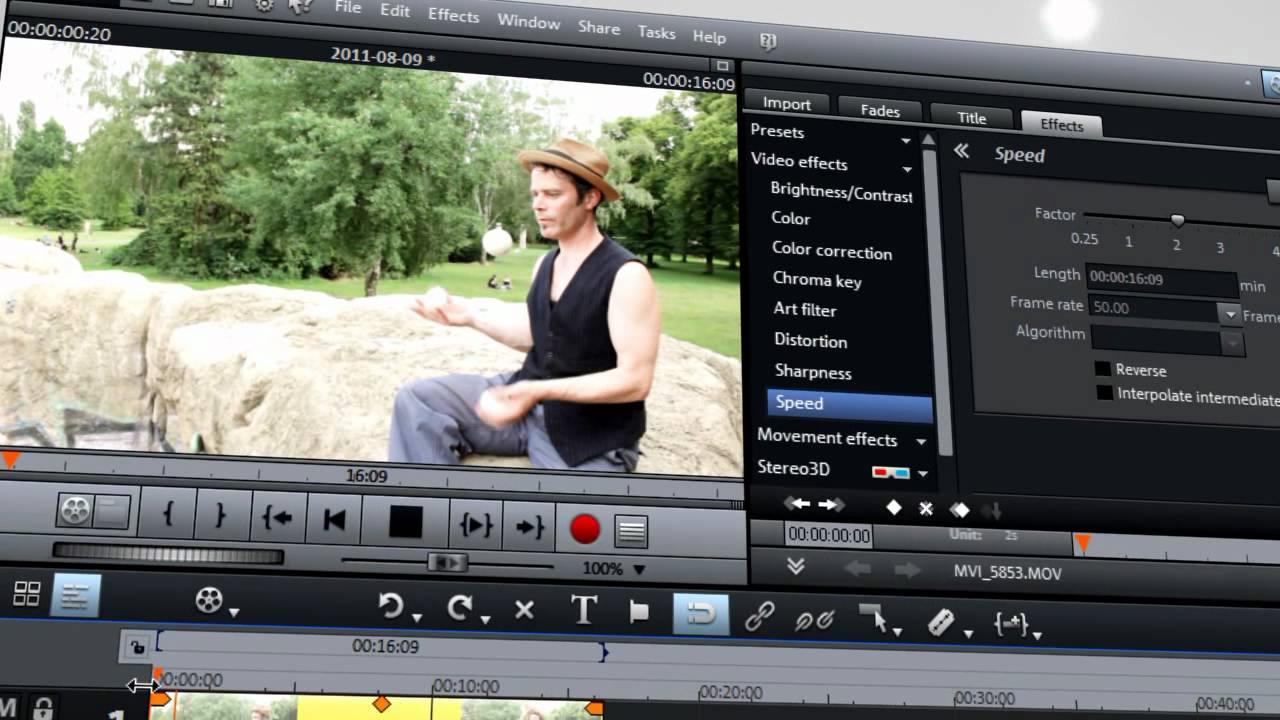Open the redo history dropdown arrow

485,619
